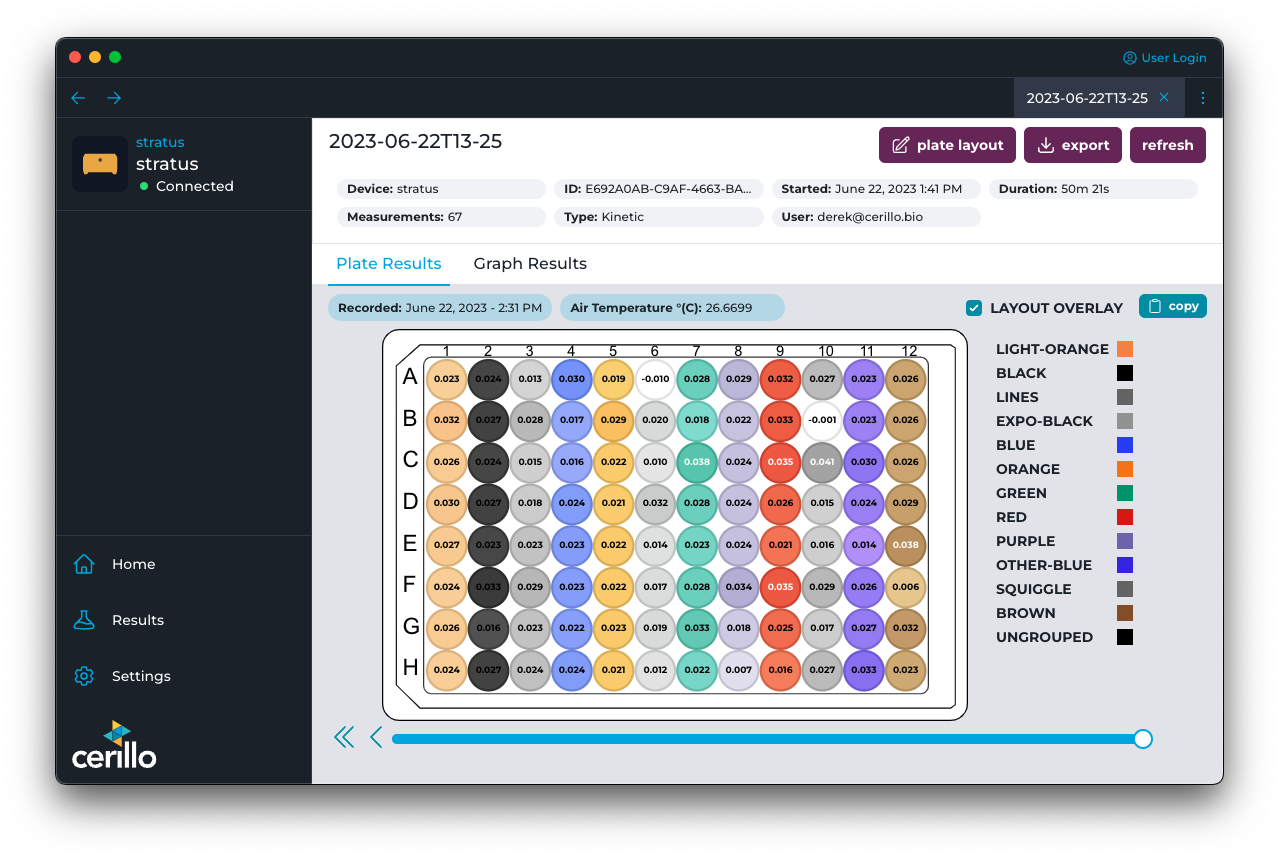
Task: Go to Home in the sidebar
Action: [84, 564]
